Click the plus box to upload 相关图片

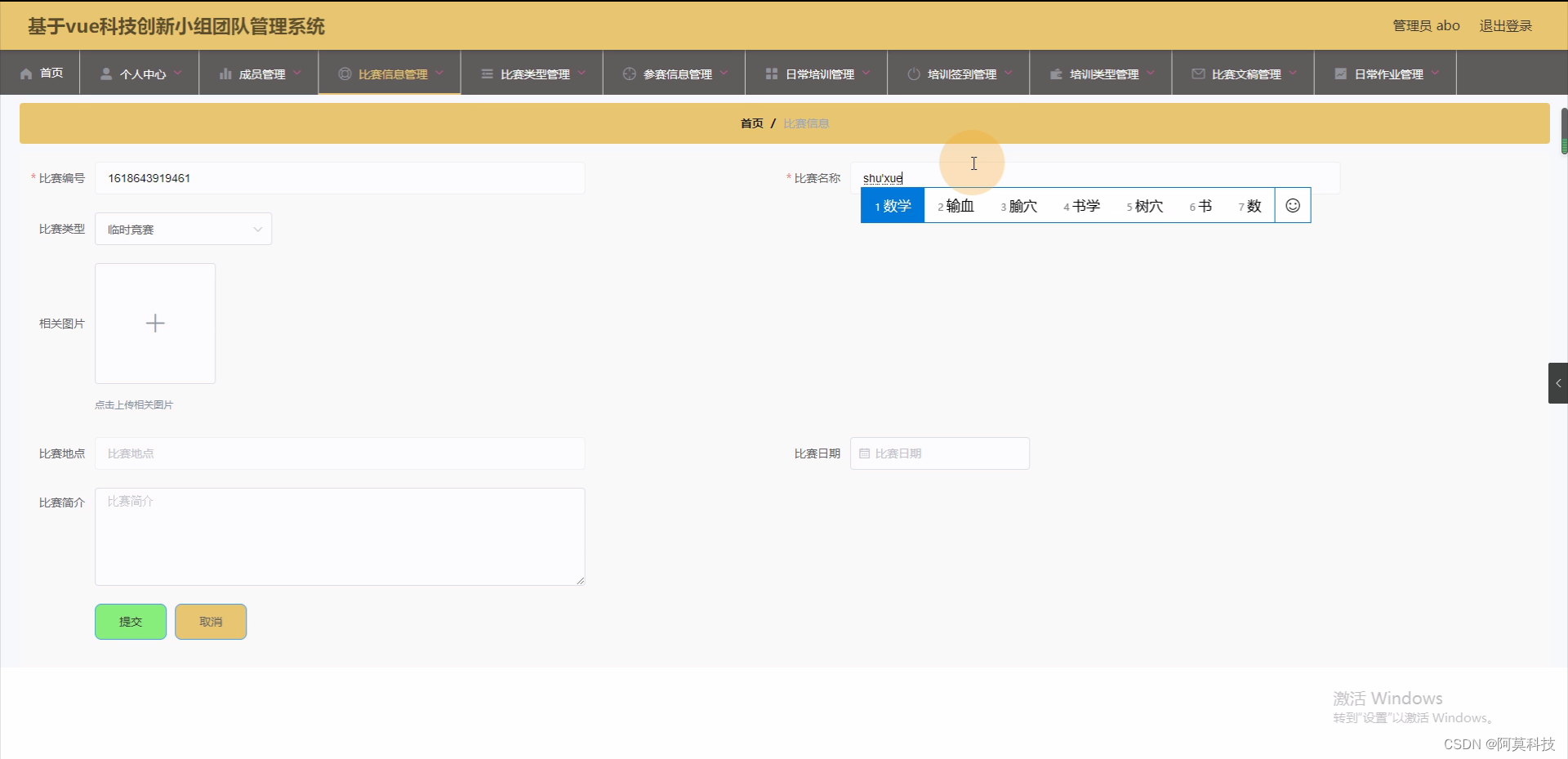pos(154,323)
